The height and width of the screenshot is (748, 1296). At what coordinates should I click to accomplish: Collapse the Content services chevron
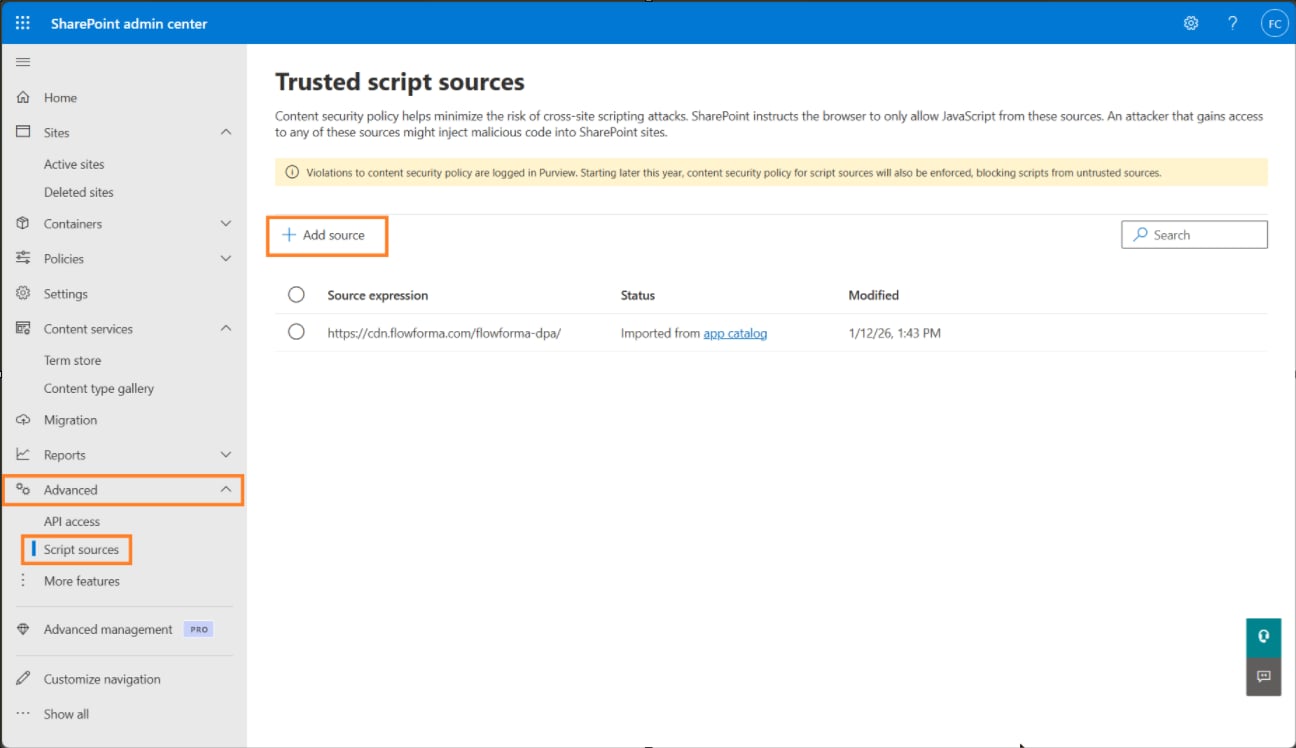[226, 328]
